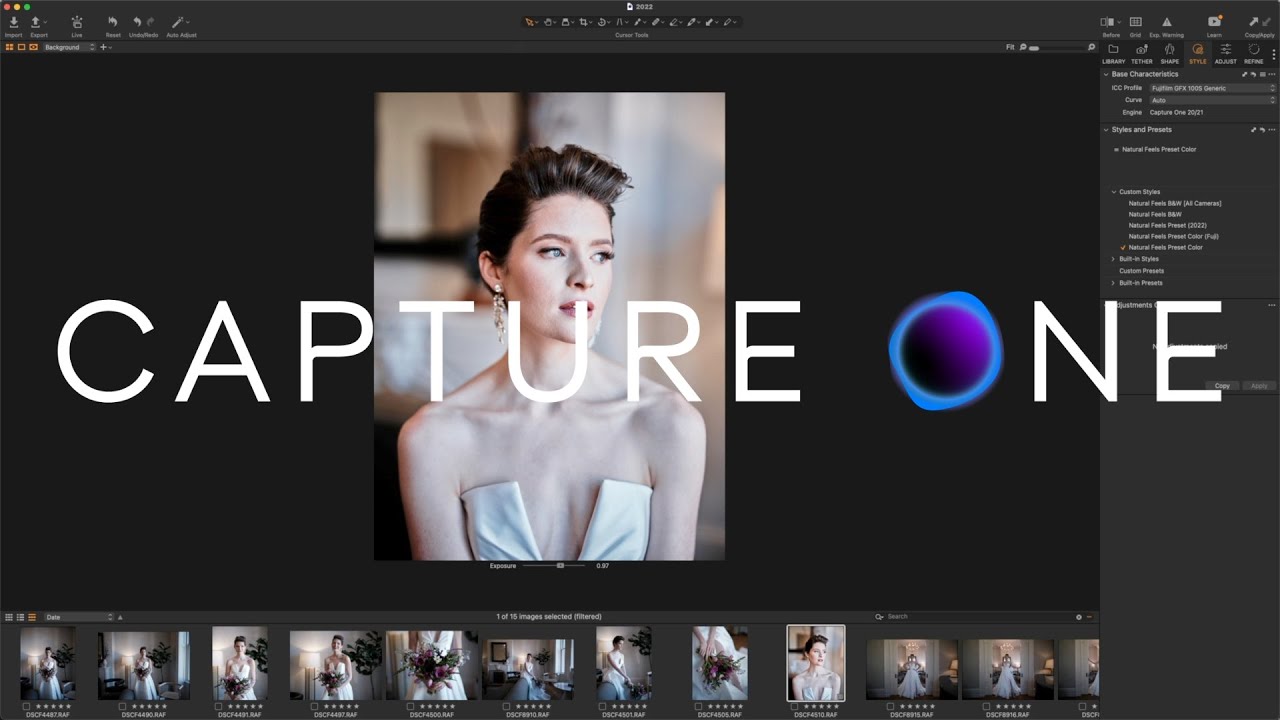The height and width of the screenshot is (720, 1280).
Task: Select the Rotate cursor tool
Action: coord(602,22)
